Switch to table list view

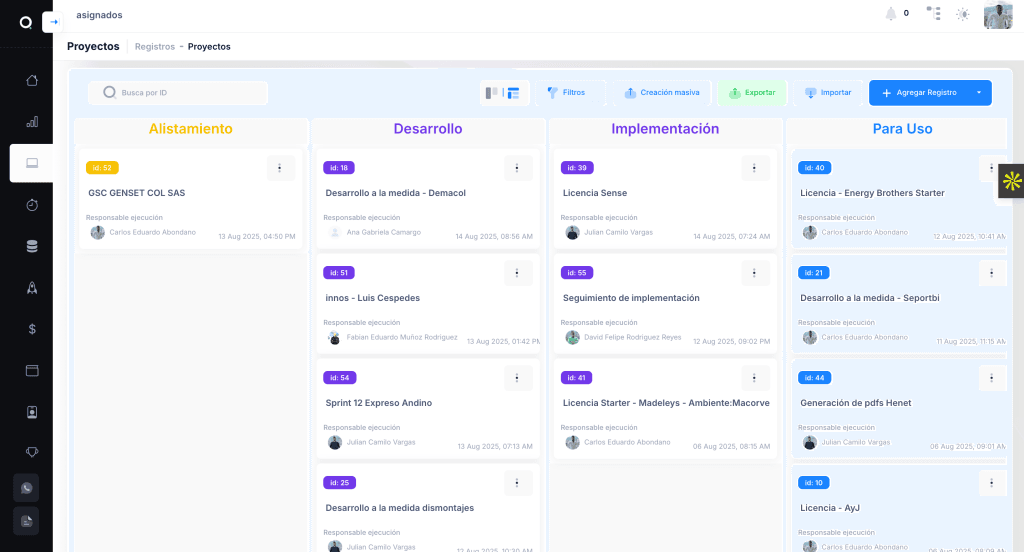514,93
